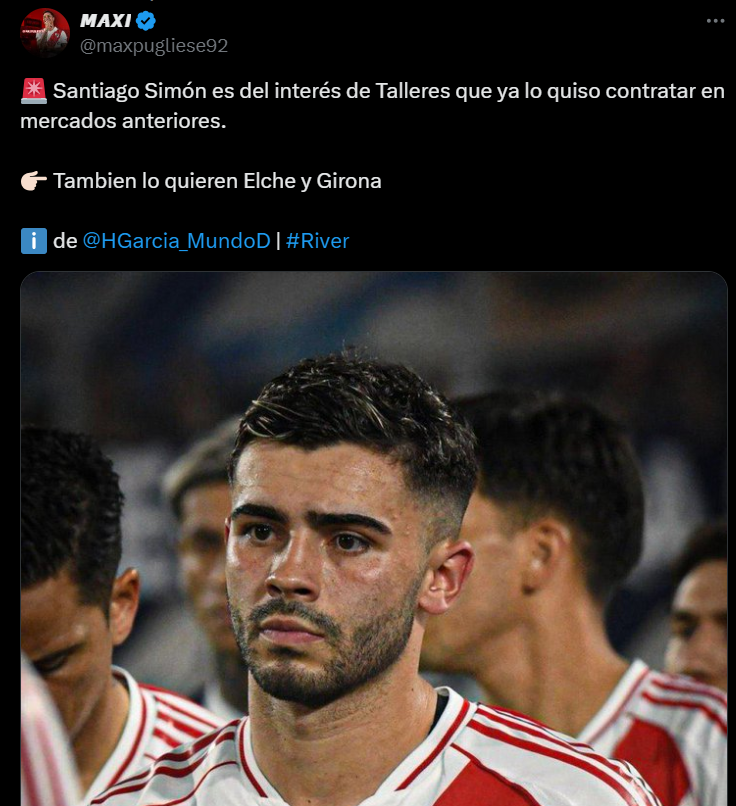
Task: Click the word 'Girona' in the tweet
Action: pos(348,181)
